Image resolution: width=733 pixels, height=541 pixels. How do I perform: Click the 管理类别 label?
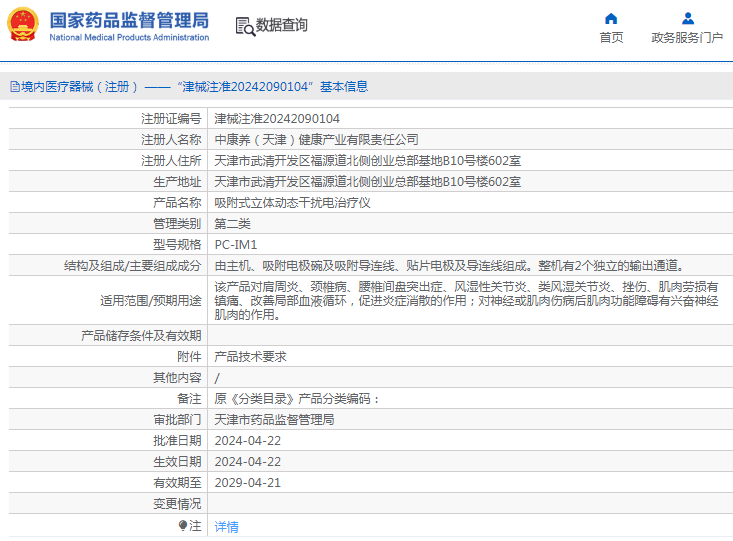[177, 224]
